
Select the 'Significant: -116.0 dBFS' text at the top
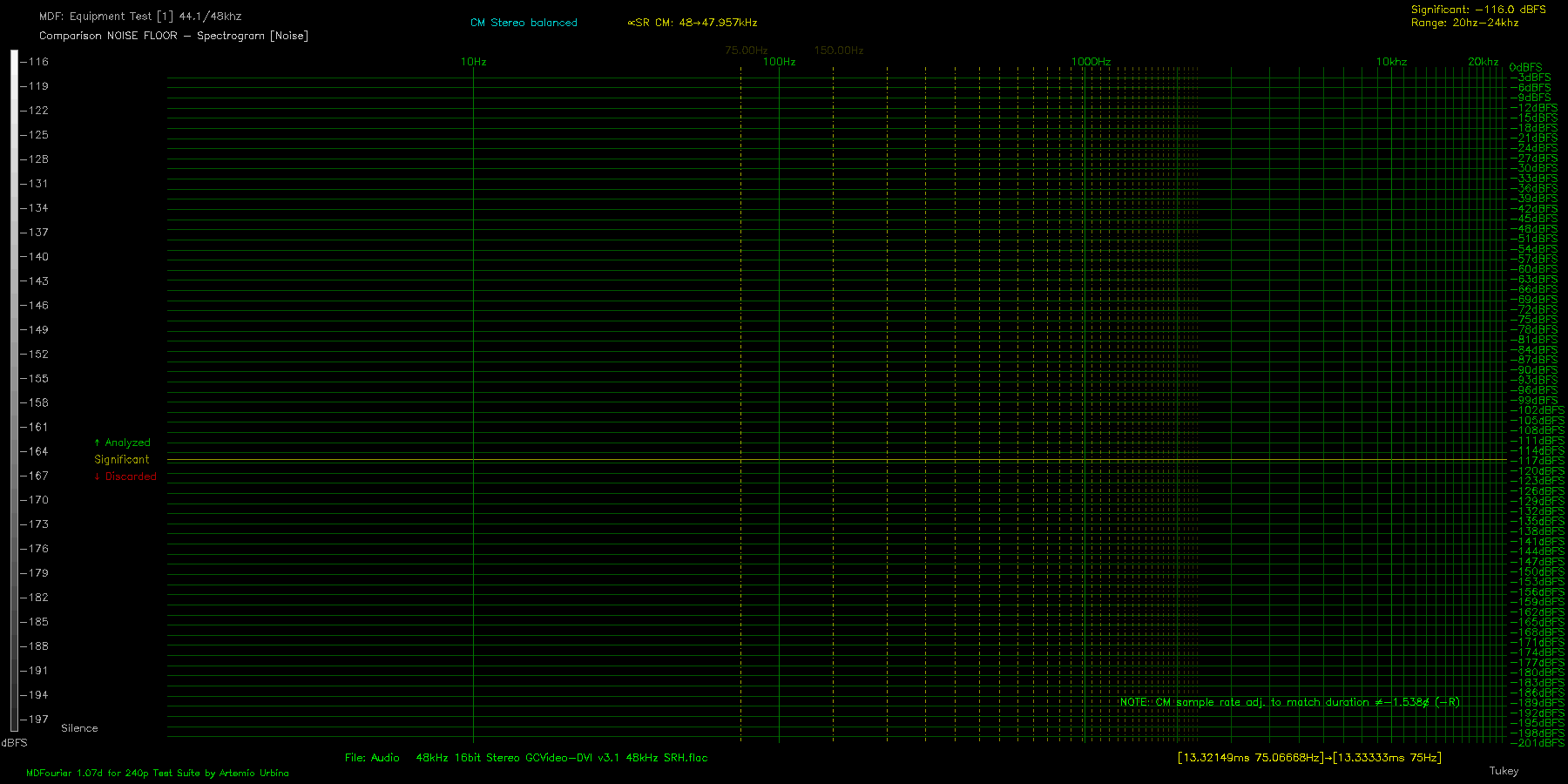pyautogui.click(x=1478, y=10)
